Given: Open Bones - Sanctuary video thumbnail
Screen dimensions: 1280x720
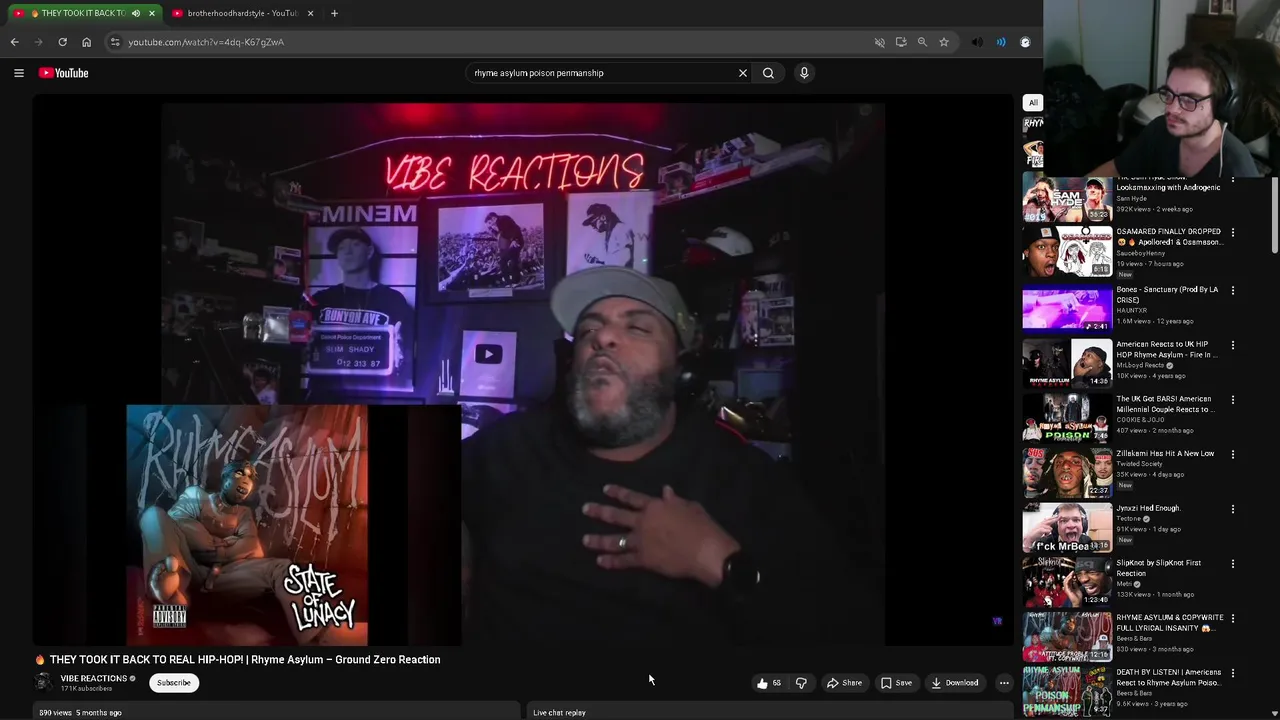Looking at the screenshot, I should tap(1067, 307).
